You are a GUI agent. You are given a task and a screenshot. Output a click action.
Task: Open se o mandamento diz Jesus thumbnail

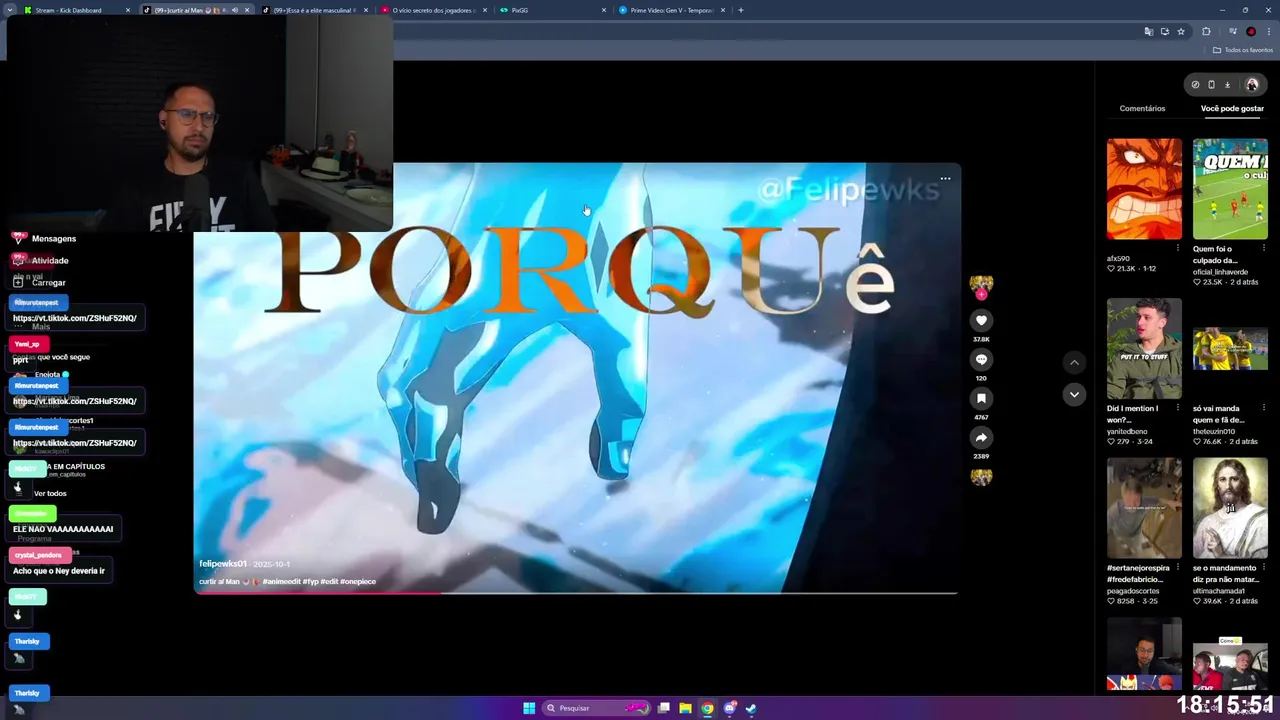pos(1230,509)
